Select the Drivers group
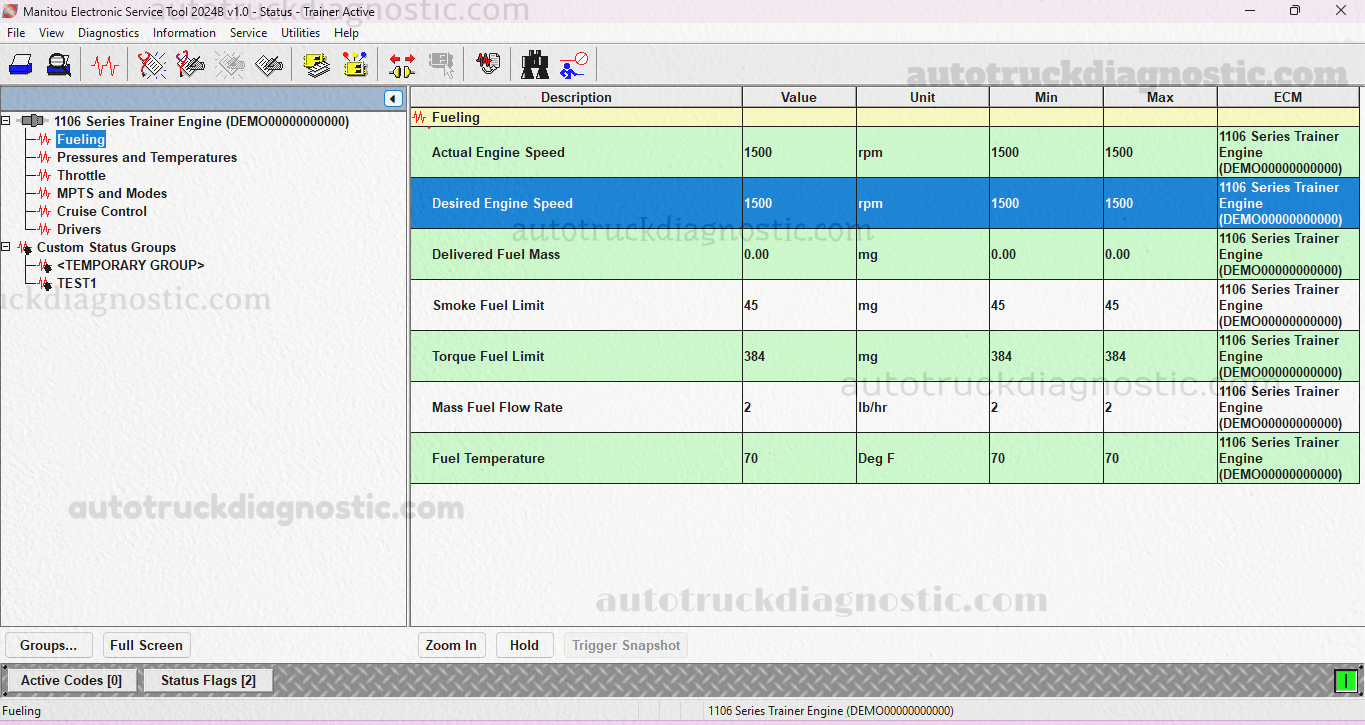 79,229
